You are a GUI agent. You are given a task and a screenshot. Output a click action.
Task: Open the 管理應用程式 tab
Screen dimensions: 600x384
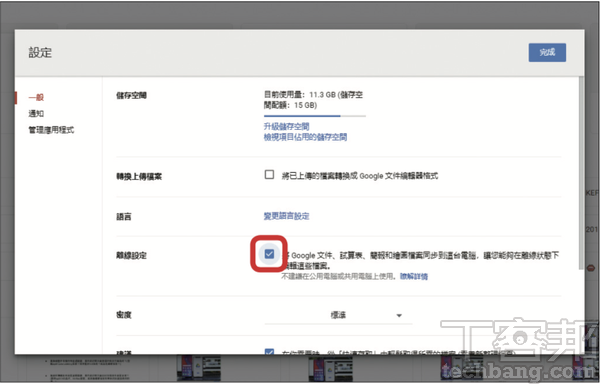[51, 130]
